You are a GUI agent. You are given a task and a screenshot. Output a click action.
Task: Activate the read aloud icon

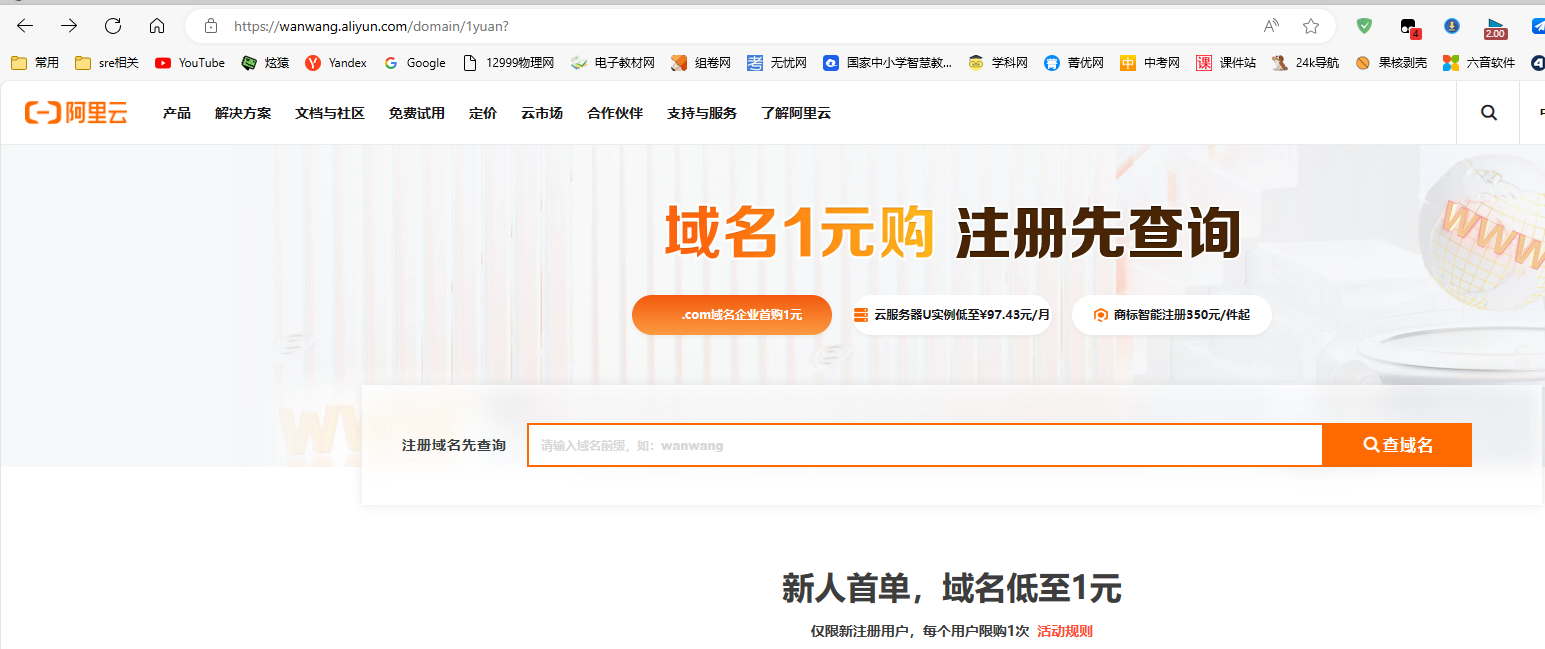(1271, 26)
